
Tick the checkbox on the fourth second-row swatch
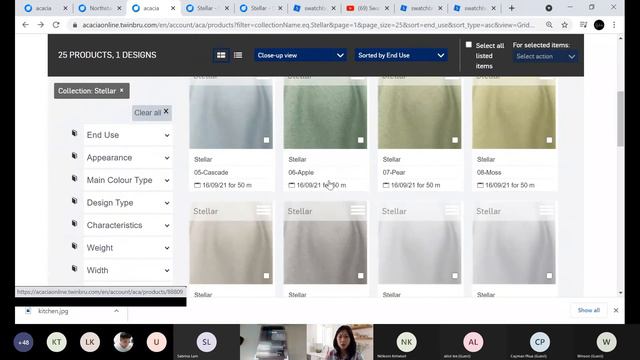549,276
